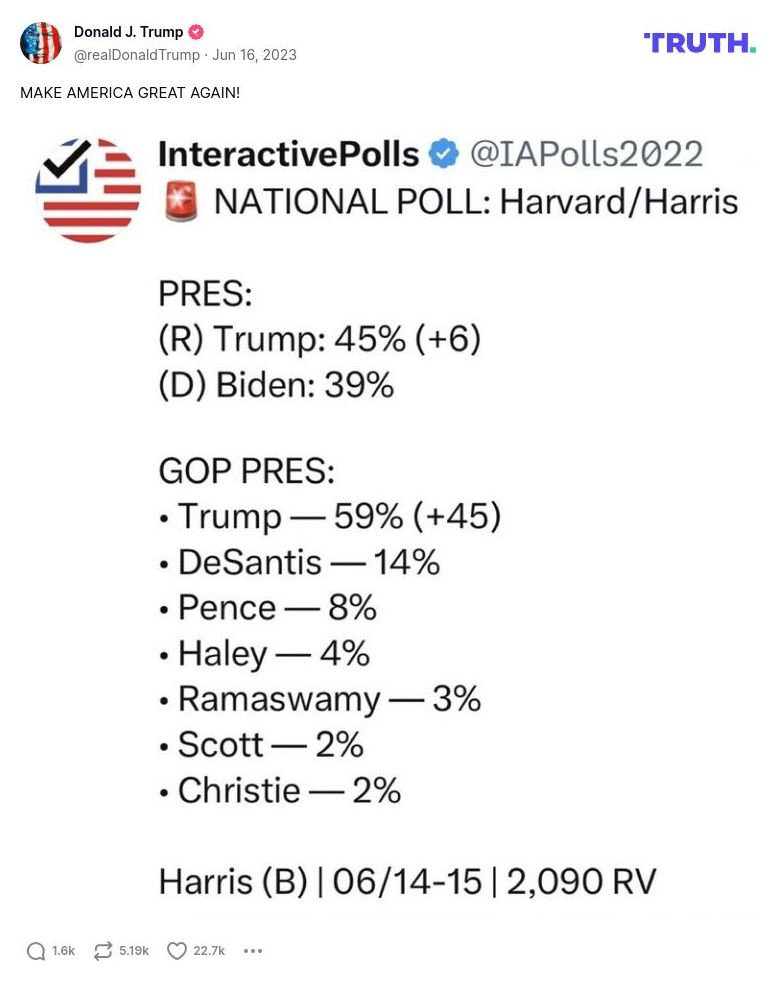This screenshot has width=777, height=981.
Task: Click the red verified badge next to Donald J. Trump
Action: pyautogui.click(x=196, y=31)
